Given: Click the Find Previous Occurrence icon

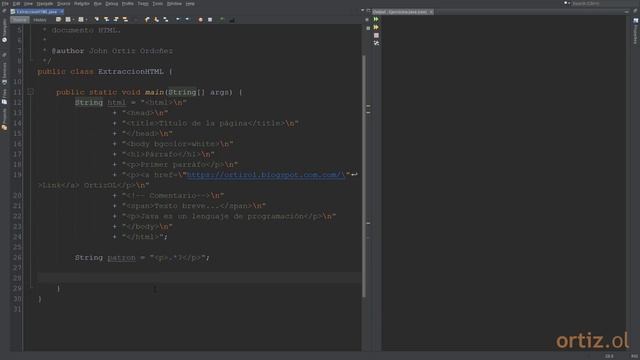Looking at the screenshot, I should (107, 20).
